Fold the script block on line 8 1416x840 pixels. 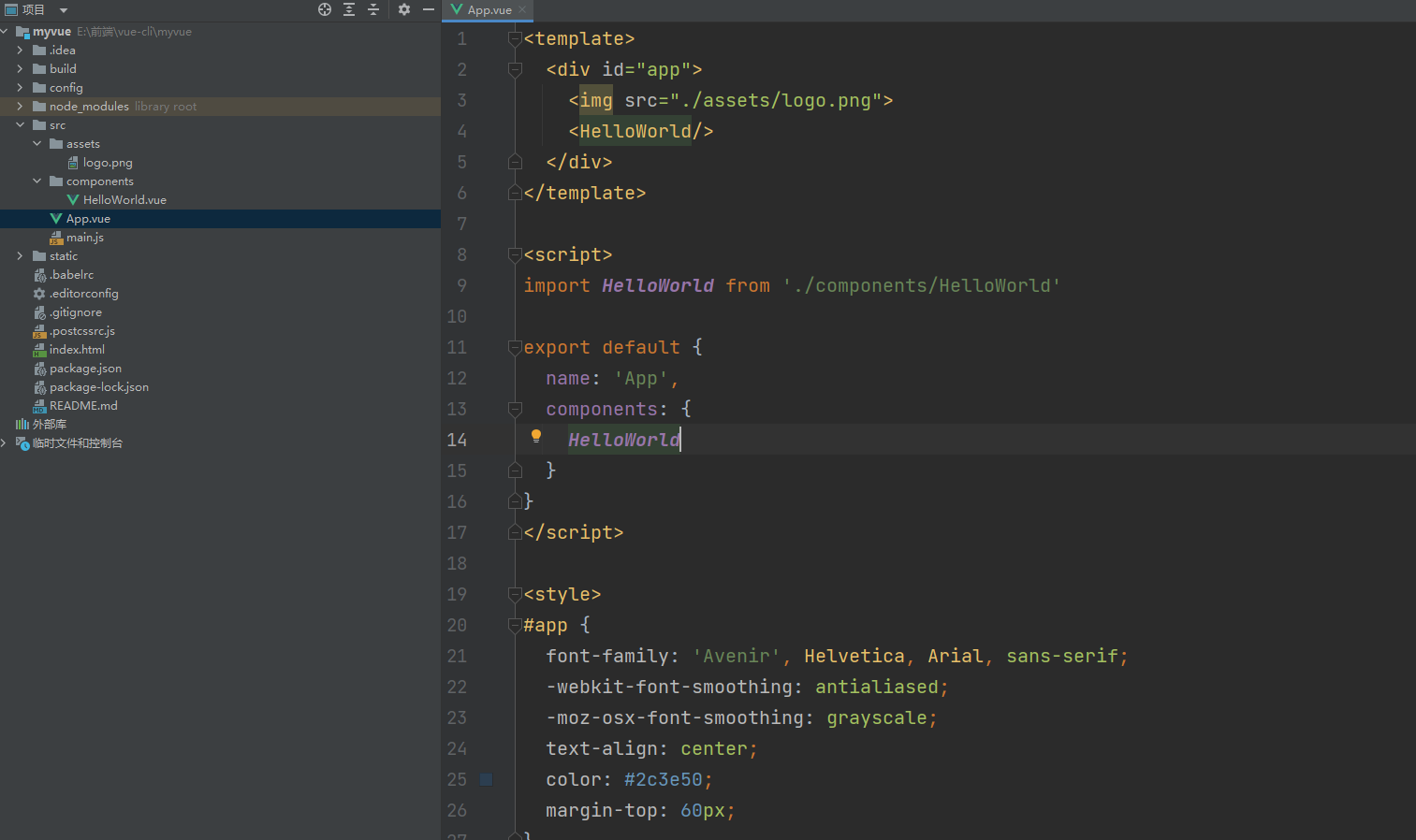(515, 254)
